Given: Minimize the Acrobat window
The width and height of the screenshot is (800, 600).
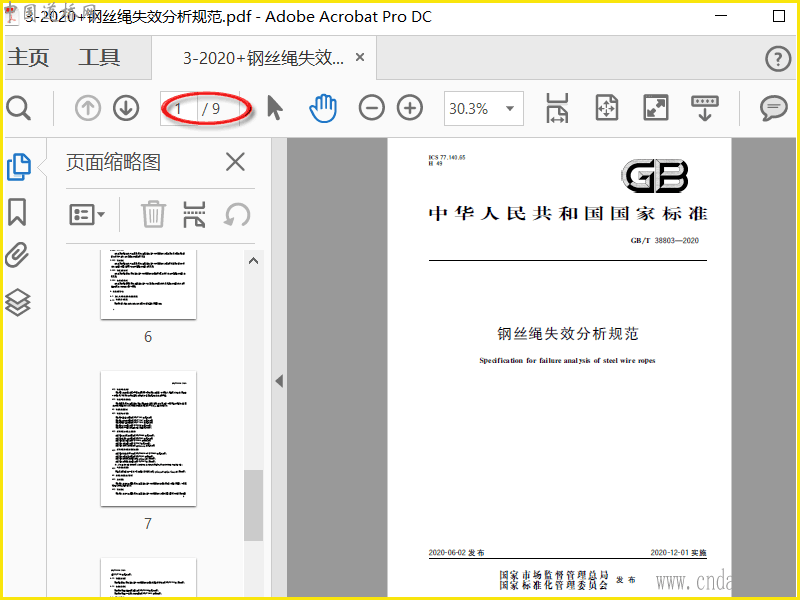Looking at the screenshot, I should (721, 16).
